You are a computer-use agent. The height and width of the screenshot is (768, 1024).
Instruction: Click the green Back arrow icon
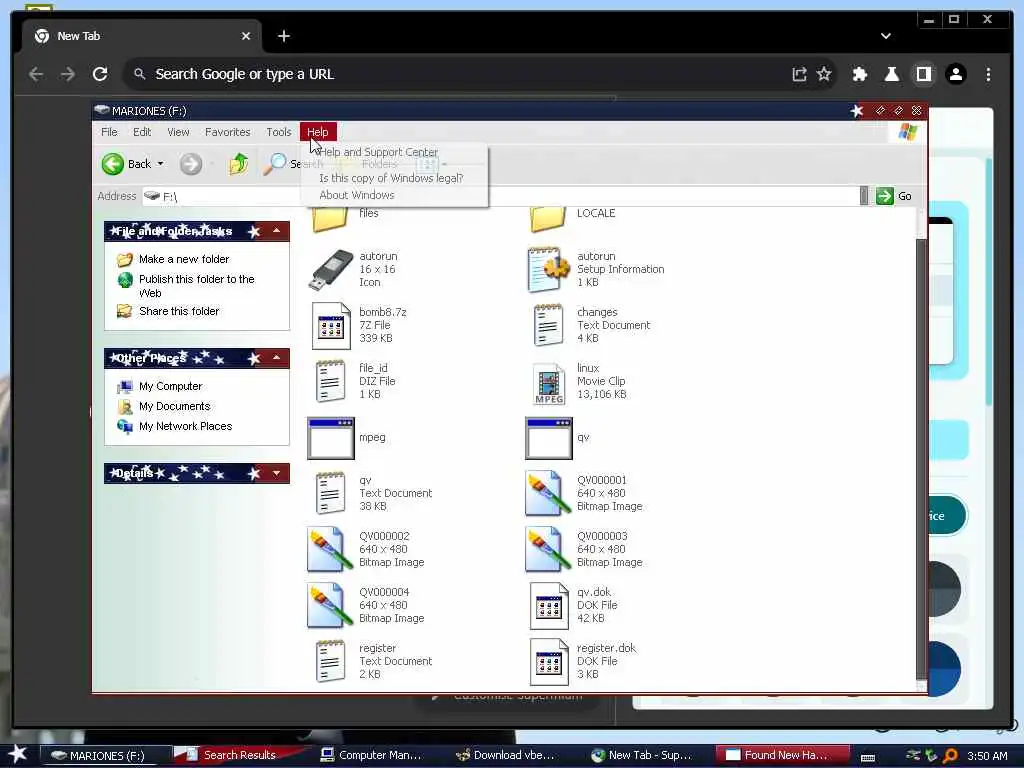click(112, 164)
